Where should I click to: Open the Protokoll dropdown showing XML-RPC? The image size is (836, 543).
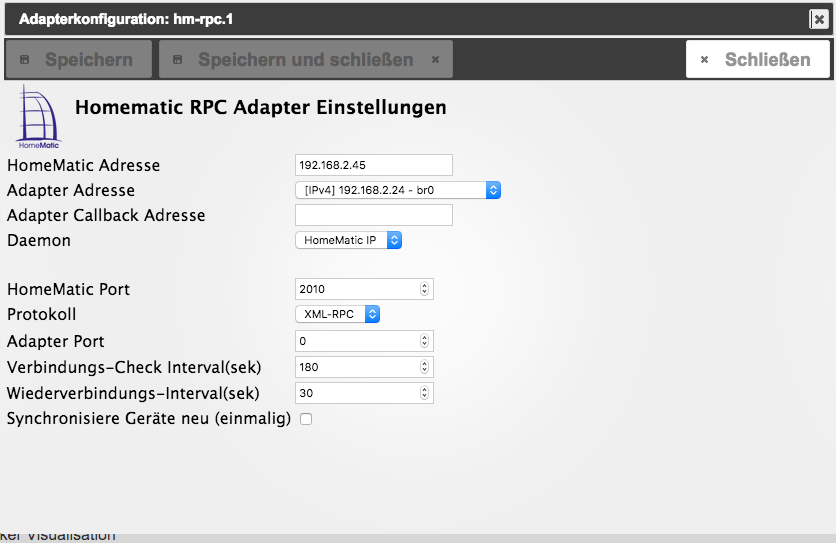337,314
